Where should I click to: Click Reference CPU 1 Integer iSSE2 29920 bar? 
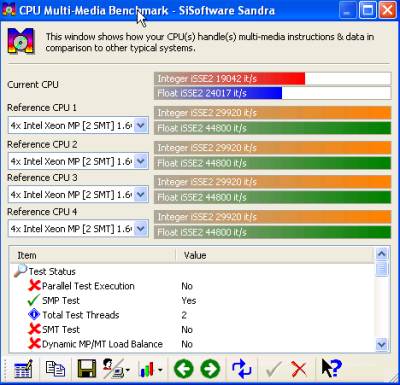[x=272, y=113]
